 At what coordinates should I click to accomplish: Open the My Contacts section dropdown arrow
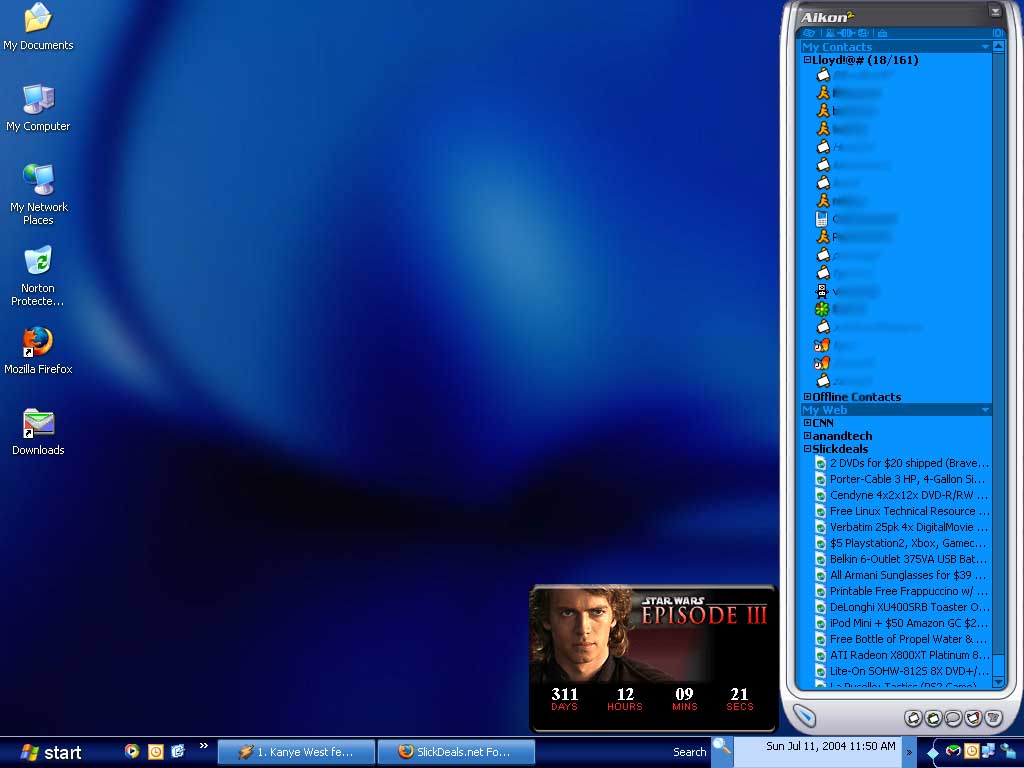[x=985, y=47]
